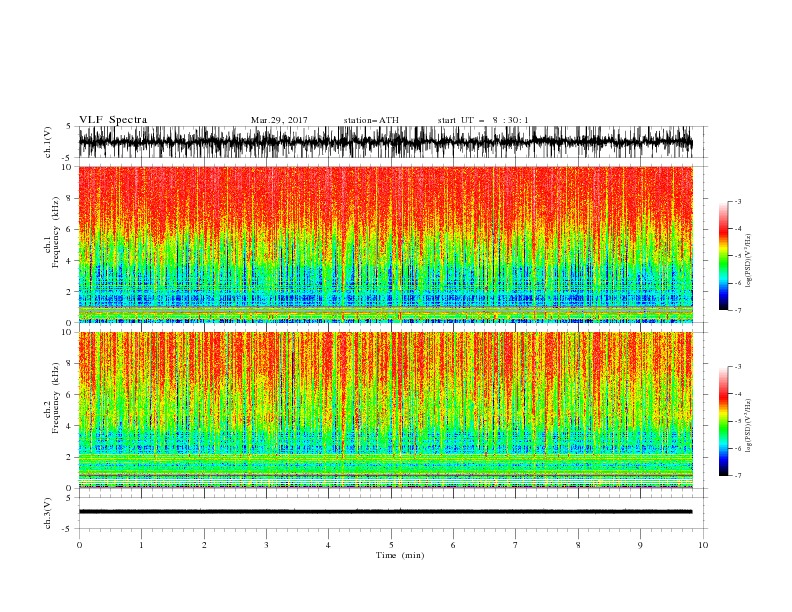The height and width of the screenshot is (612, 792).
Task: Click the ch.1 'Frequency (kHz)' axis label
Action: 56,232
